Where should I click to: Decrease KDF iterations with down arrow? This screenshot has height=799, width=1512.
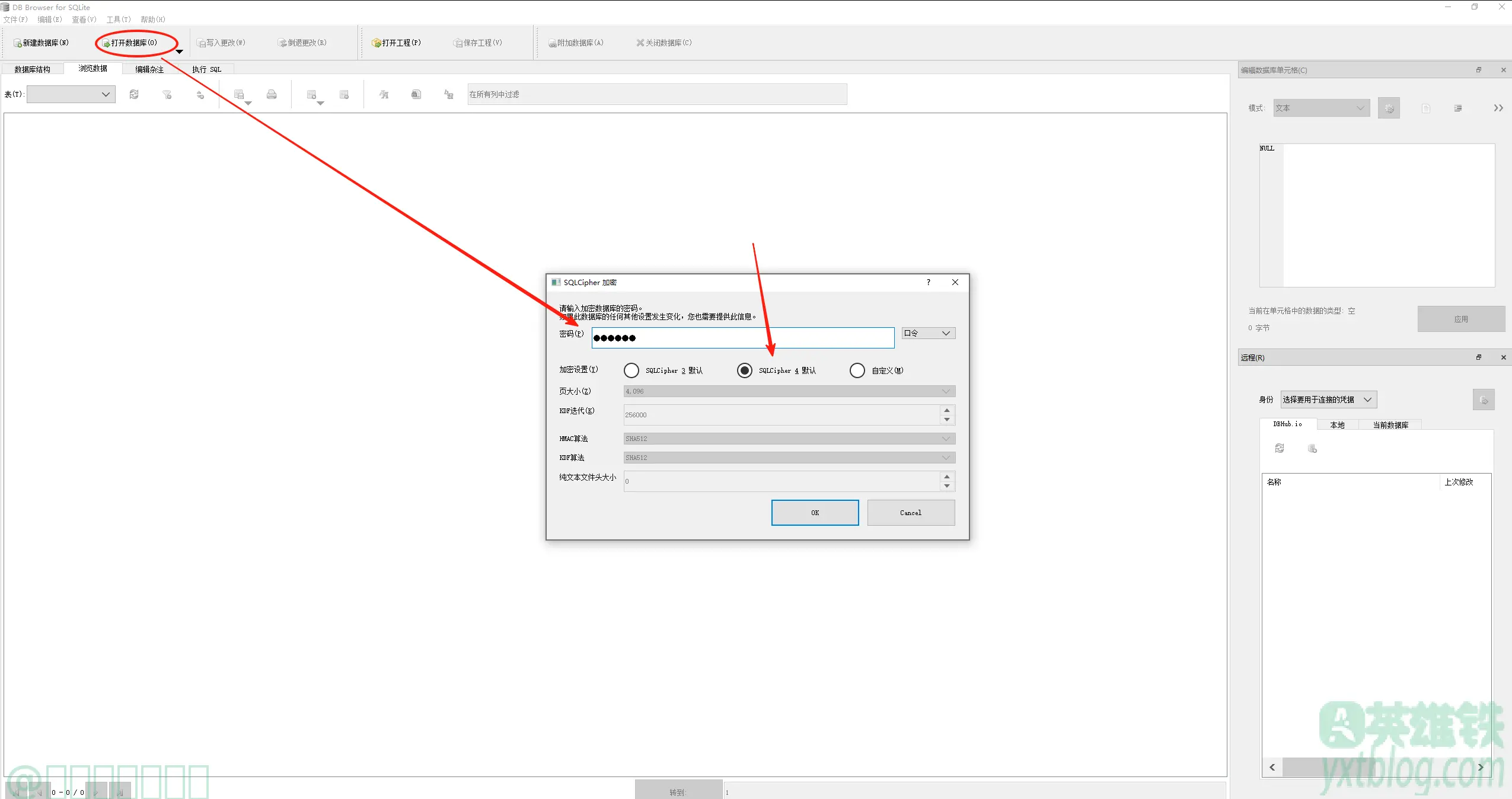pyautogui.click(x=947, y=420)
